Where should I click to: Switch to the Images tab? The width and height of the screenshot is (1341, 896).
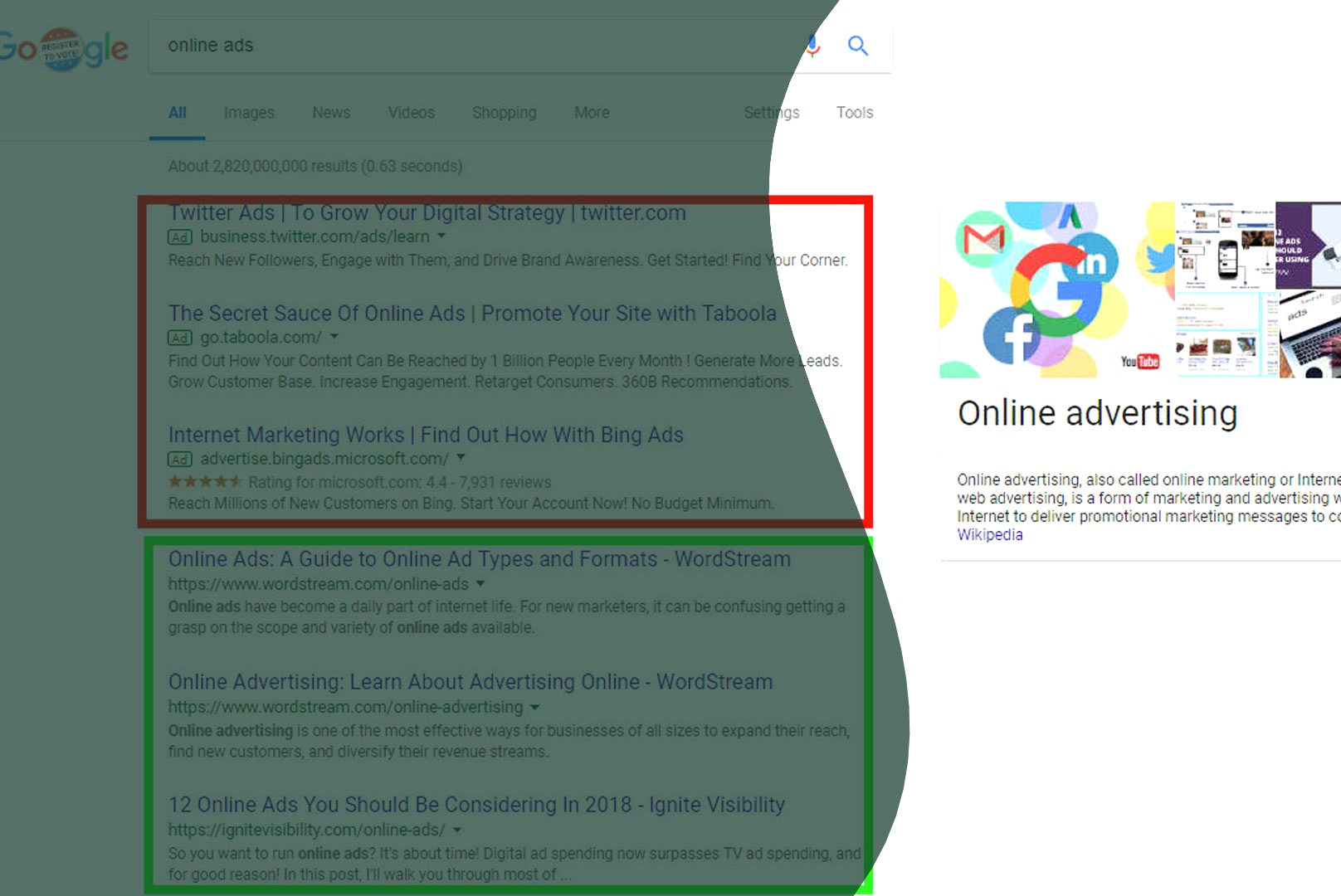click(x=249, y=113)
